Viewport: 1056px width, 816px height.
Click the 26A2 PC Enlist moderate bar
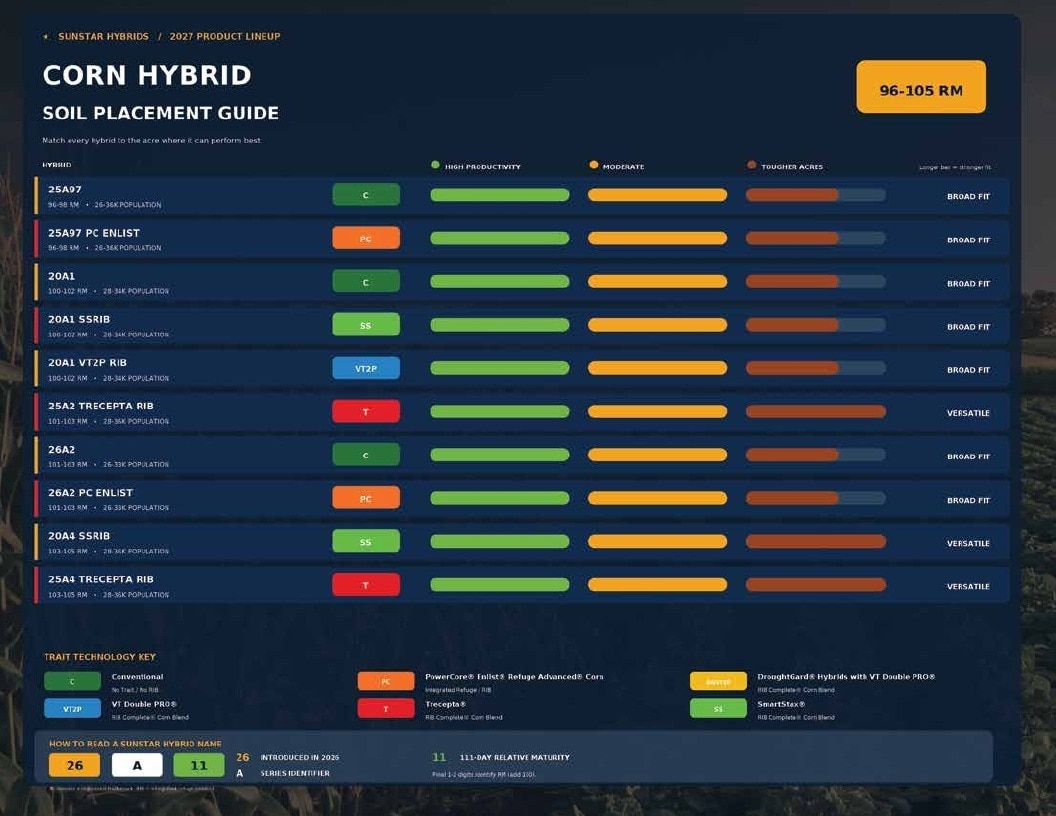(657, 498)
